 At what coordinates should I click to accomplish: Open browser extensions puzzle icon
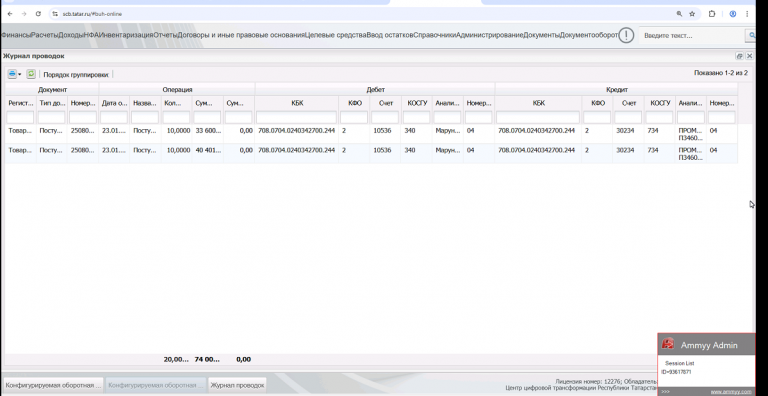click(712, 14)
